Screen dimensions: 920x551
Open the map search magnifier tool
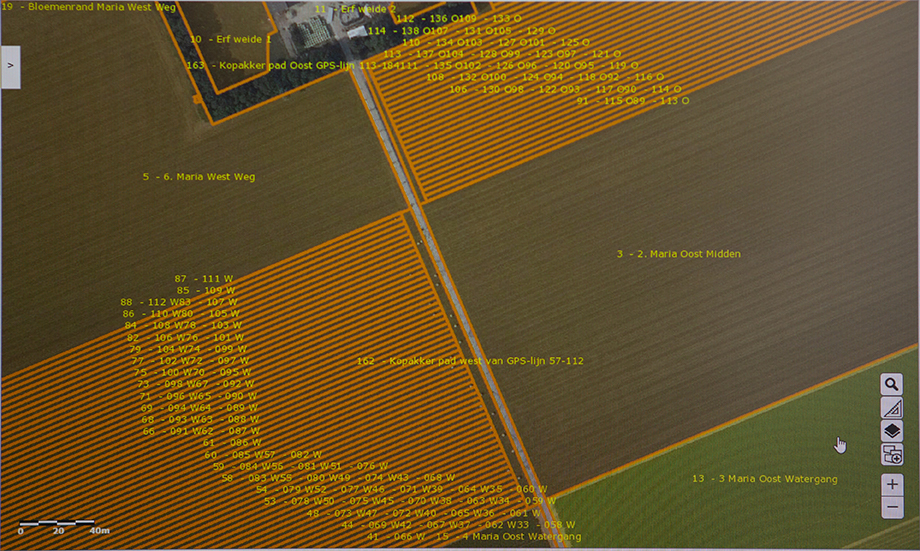pos(892,384)
